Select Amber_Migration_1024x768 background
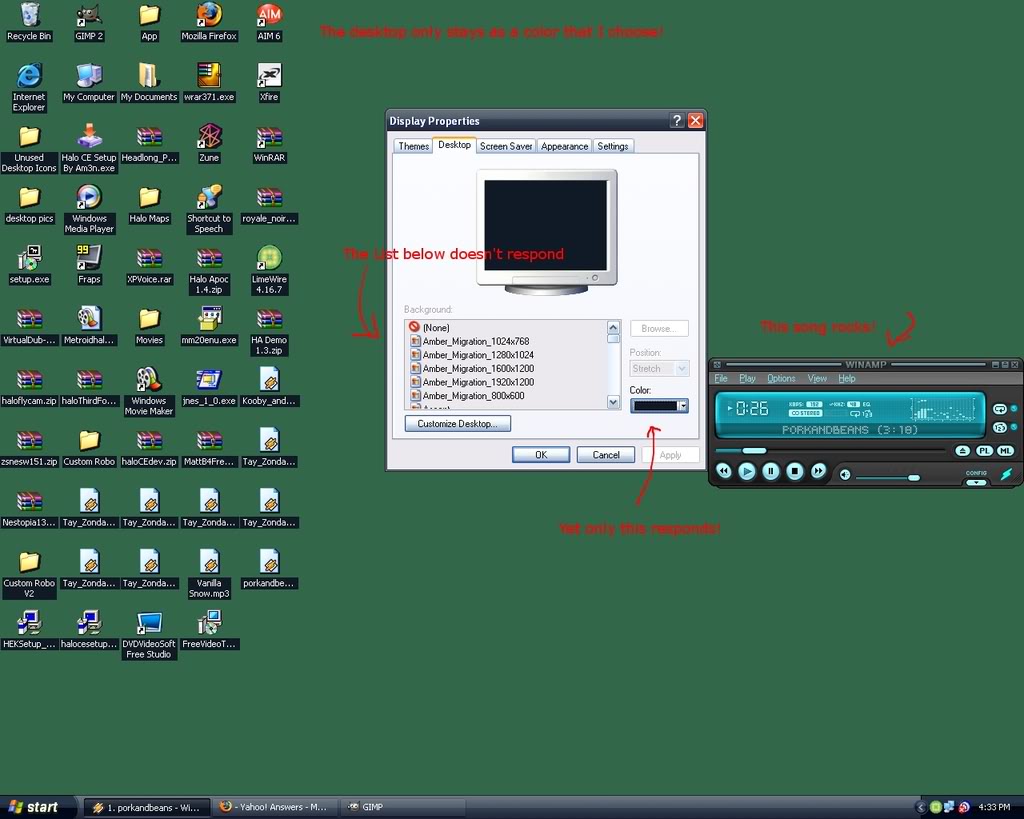This screenshot has height=819, width=1024. 506,341
